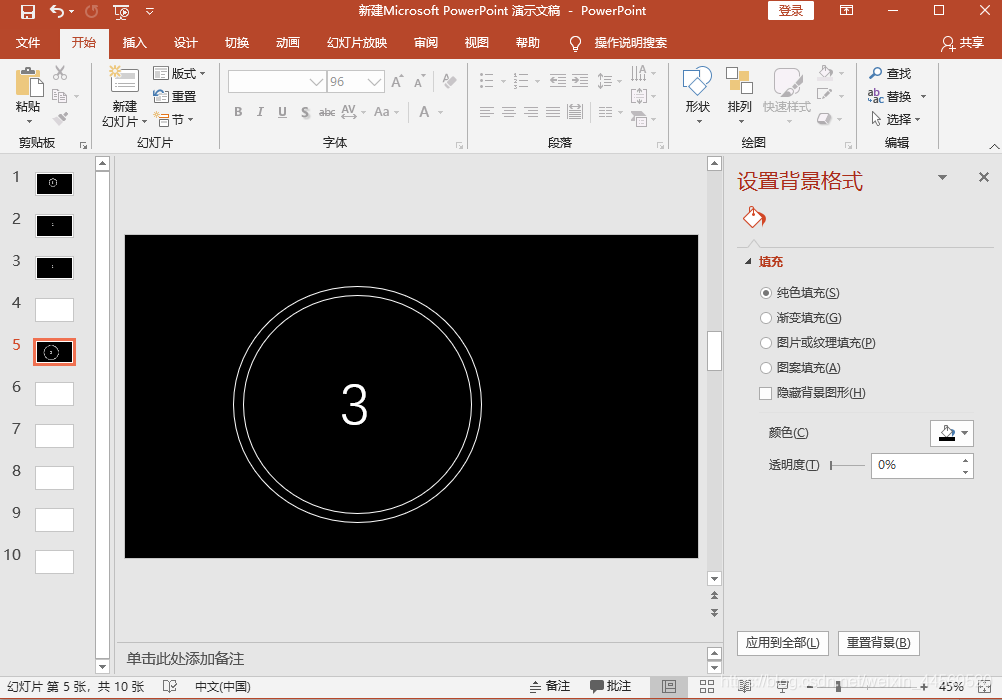Center text alignment icon
1002x700 pixels.
click(509, 113)
